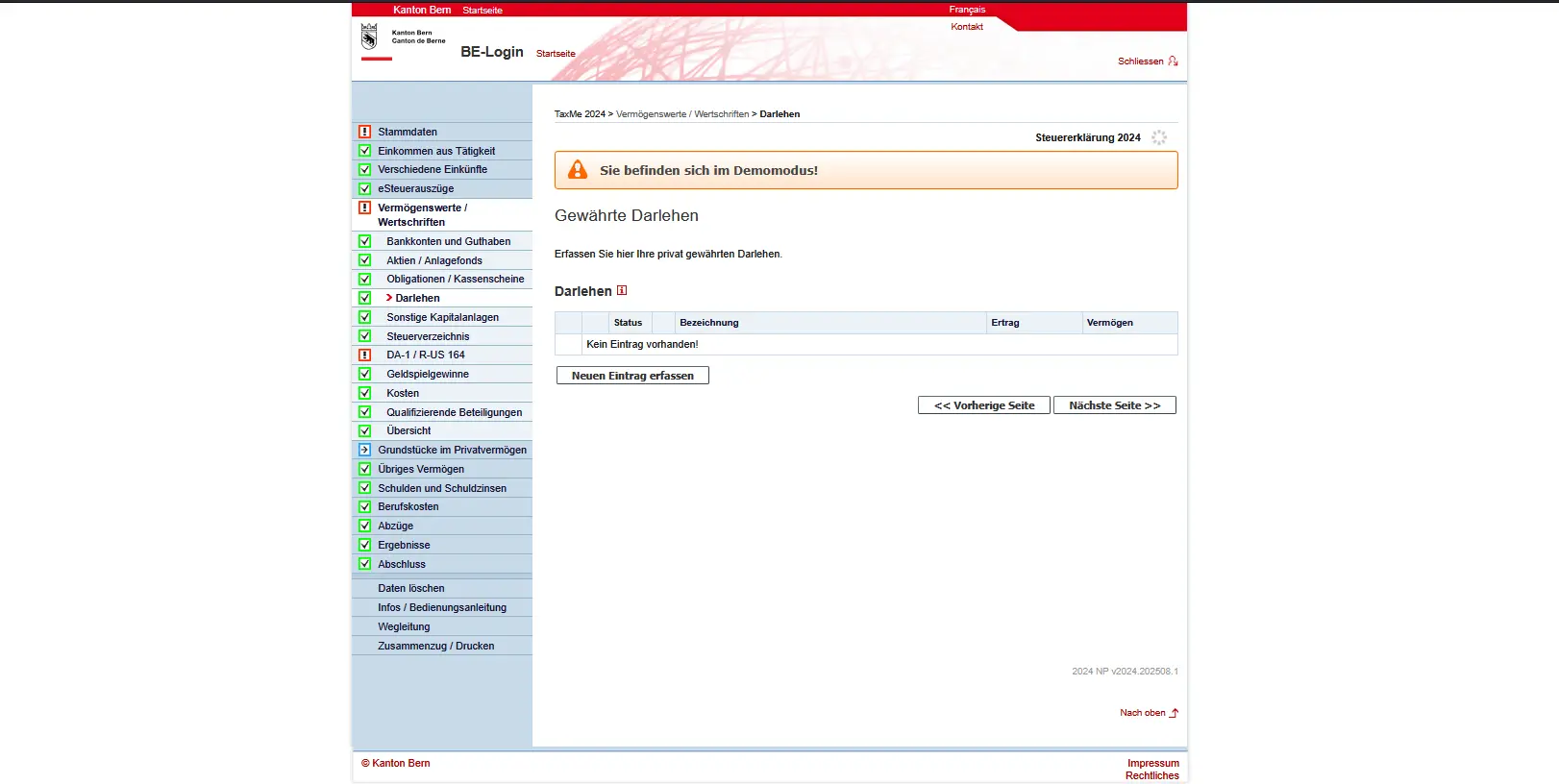Image resolution: width=1559 pixels, height=784 pixels.
Task: Click the Nach oben arrow icon
Action: tap(1174, 713)
